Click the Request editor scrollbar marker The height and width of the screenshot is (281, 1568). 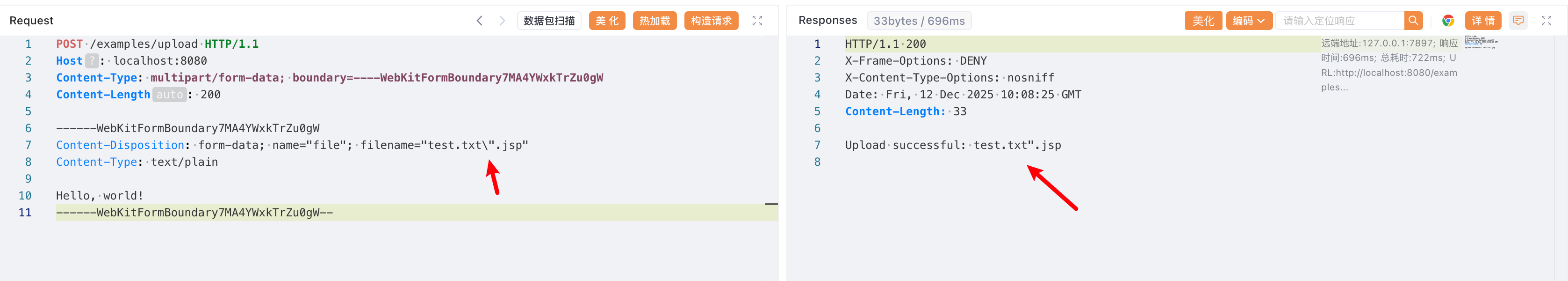tap(771, 204)
